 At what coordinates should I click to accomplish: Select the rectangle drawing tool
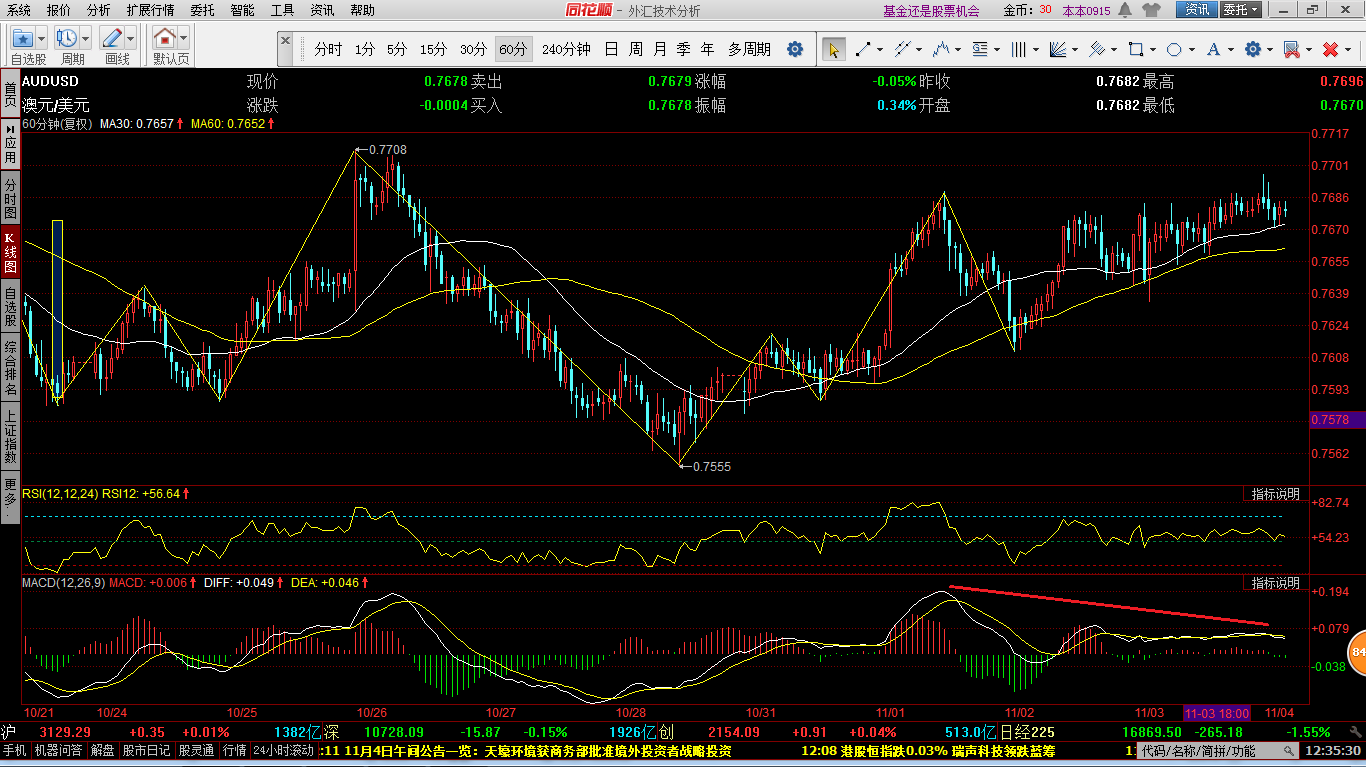tap(1136, 49)
